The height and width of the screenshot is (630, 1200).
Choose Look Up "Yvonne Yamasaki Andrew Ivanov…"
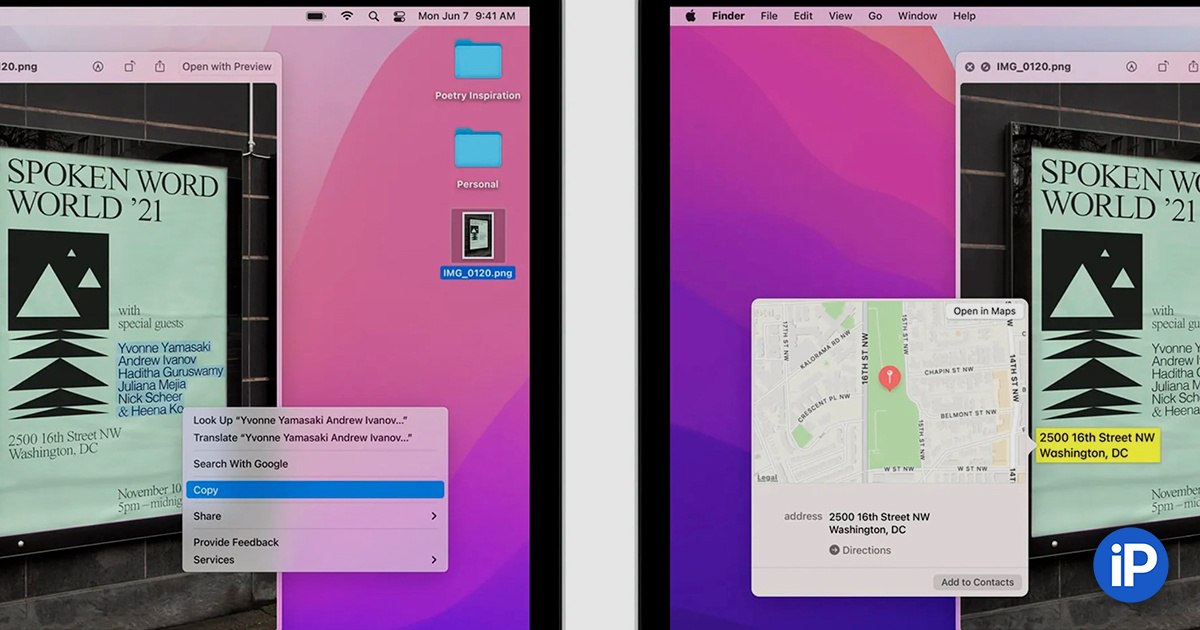pyautogui.click(x=313, y=421)
